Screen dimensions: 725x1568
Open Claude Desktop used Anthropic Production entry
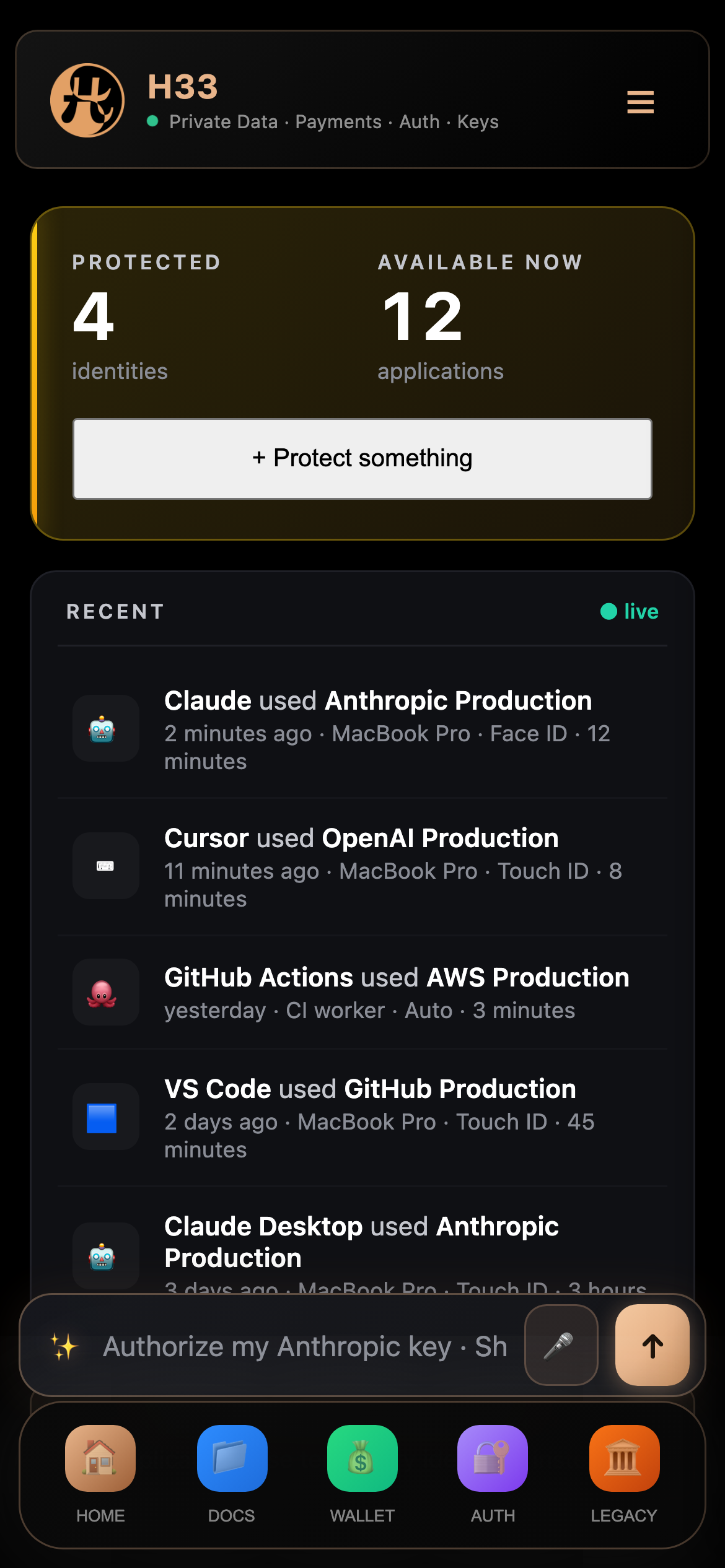point(362,1242)
